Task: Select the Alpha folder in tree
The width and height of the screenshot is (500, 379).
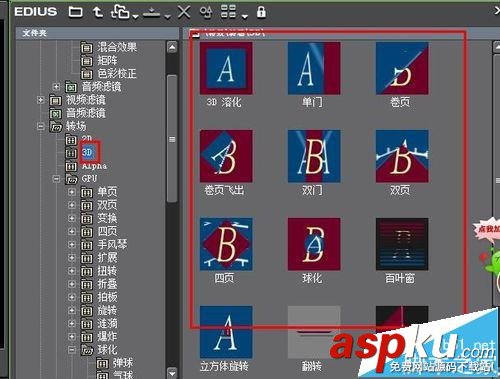Action: click(x=86, y=166)
